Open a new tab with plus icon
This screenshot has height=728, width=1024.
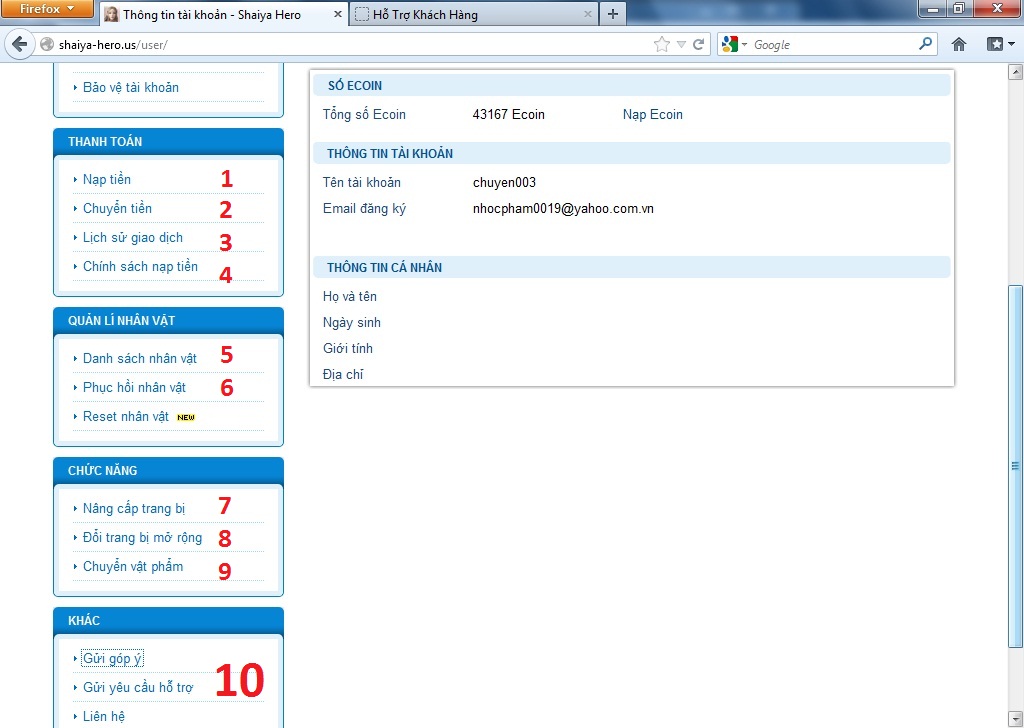tap(613, 14)
